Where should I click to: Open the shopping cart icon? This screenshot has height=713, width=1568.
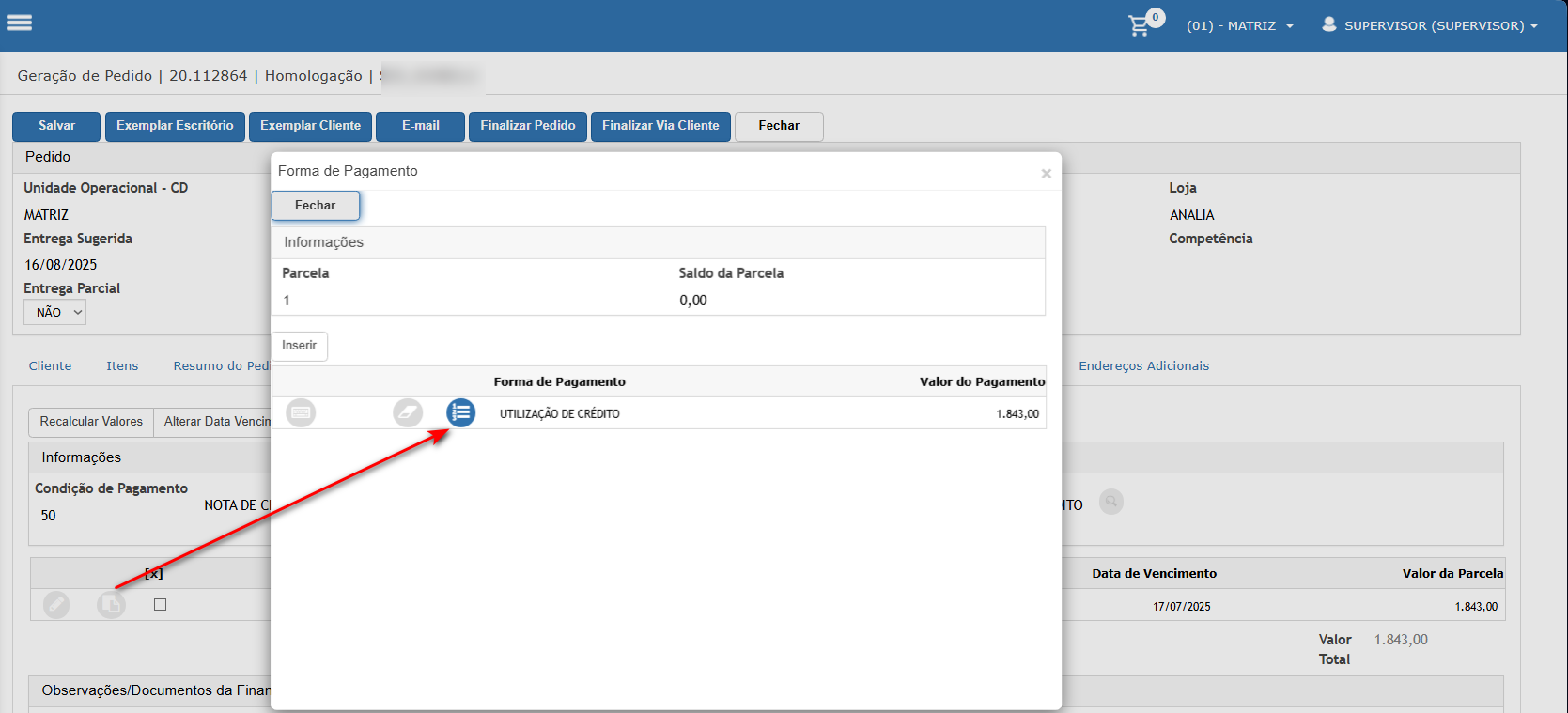click(1140, 25)
